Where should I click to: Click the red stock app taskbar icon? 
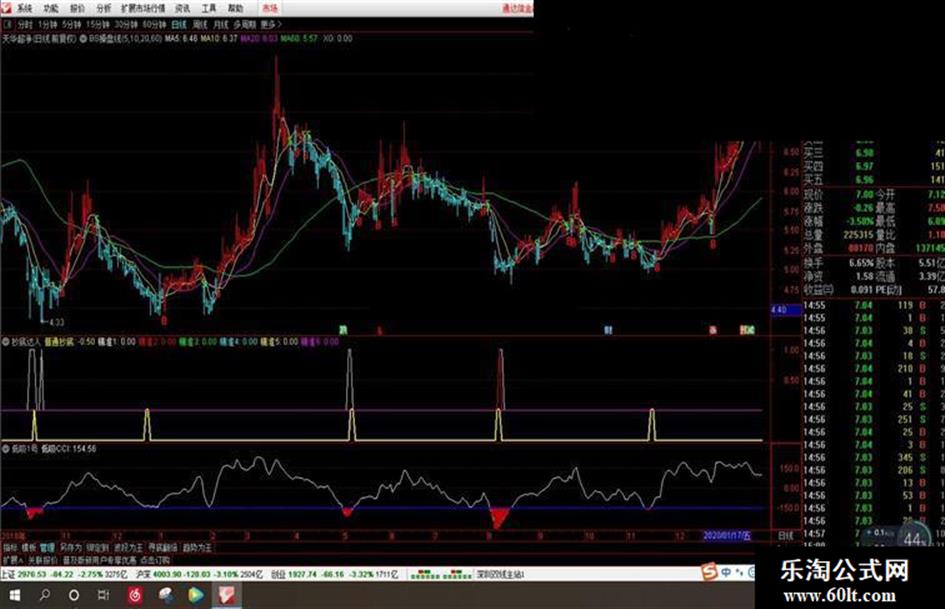pos(227,595)
